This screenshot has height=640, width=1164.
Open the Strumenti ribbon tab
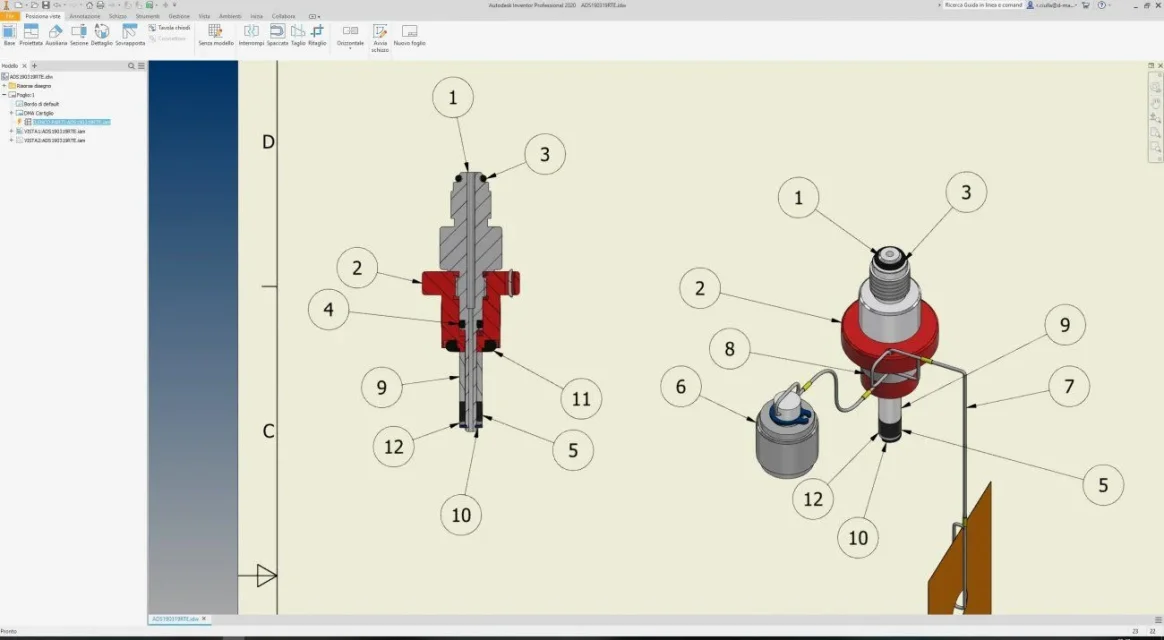(x=147, y=16)
